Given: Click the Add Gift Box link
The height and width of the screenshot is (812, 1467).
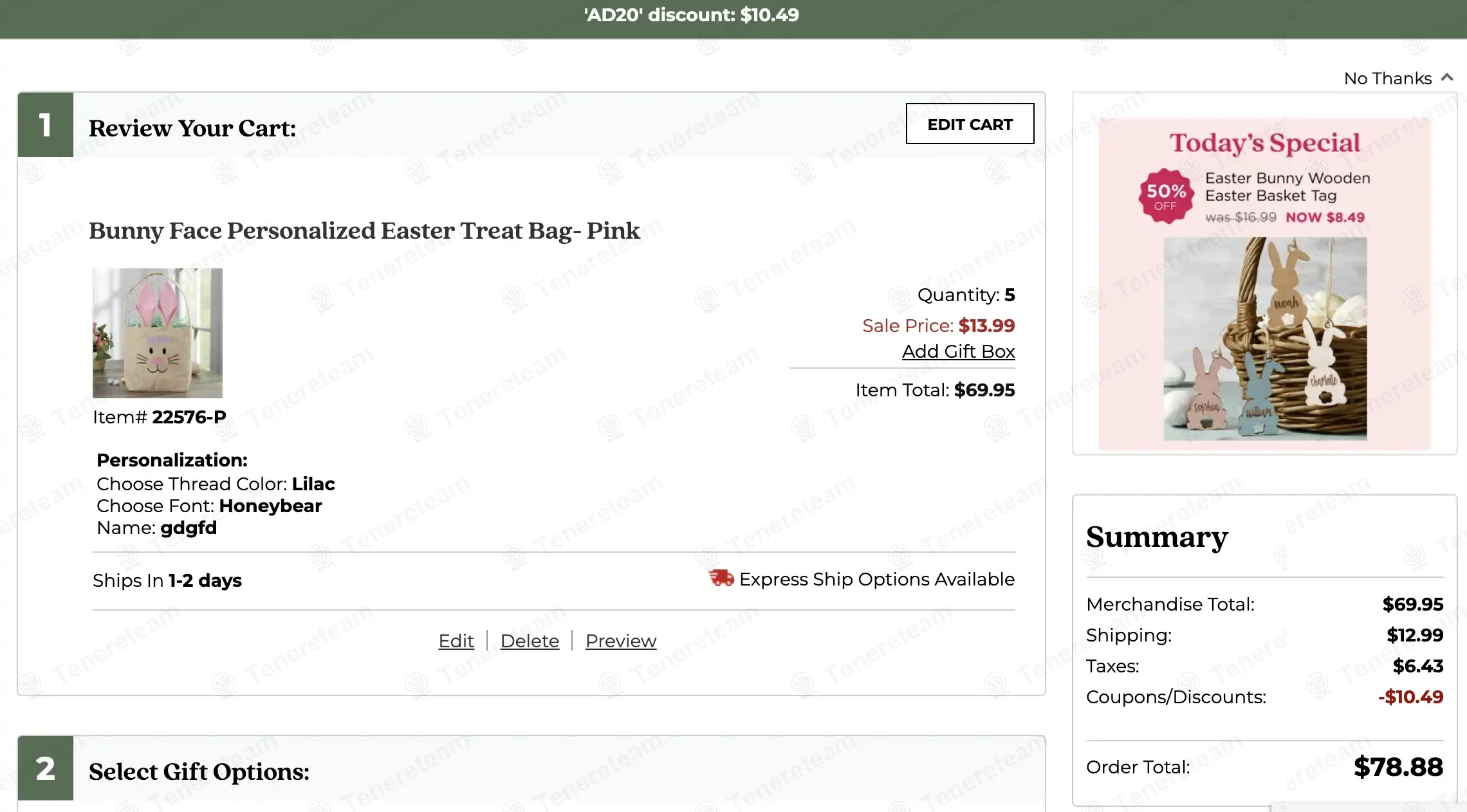Looking at the screenshot, I should (x=958, y=351).
